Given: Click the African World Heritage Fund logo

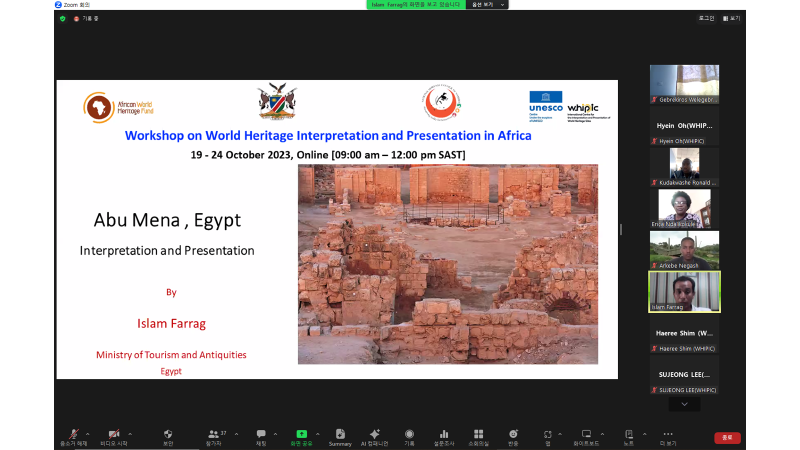Looking at the screenshot, I should pyautogui.click(x=118, y=108).
